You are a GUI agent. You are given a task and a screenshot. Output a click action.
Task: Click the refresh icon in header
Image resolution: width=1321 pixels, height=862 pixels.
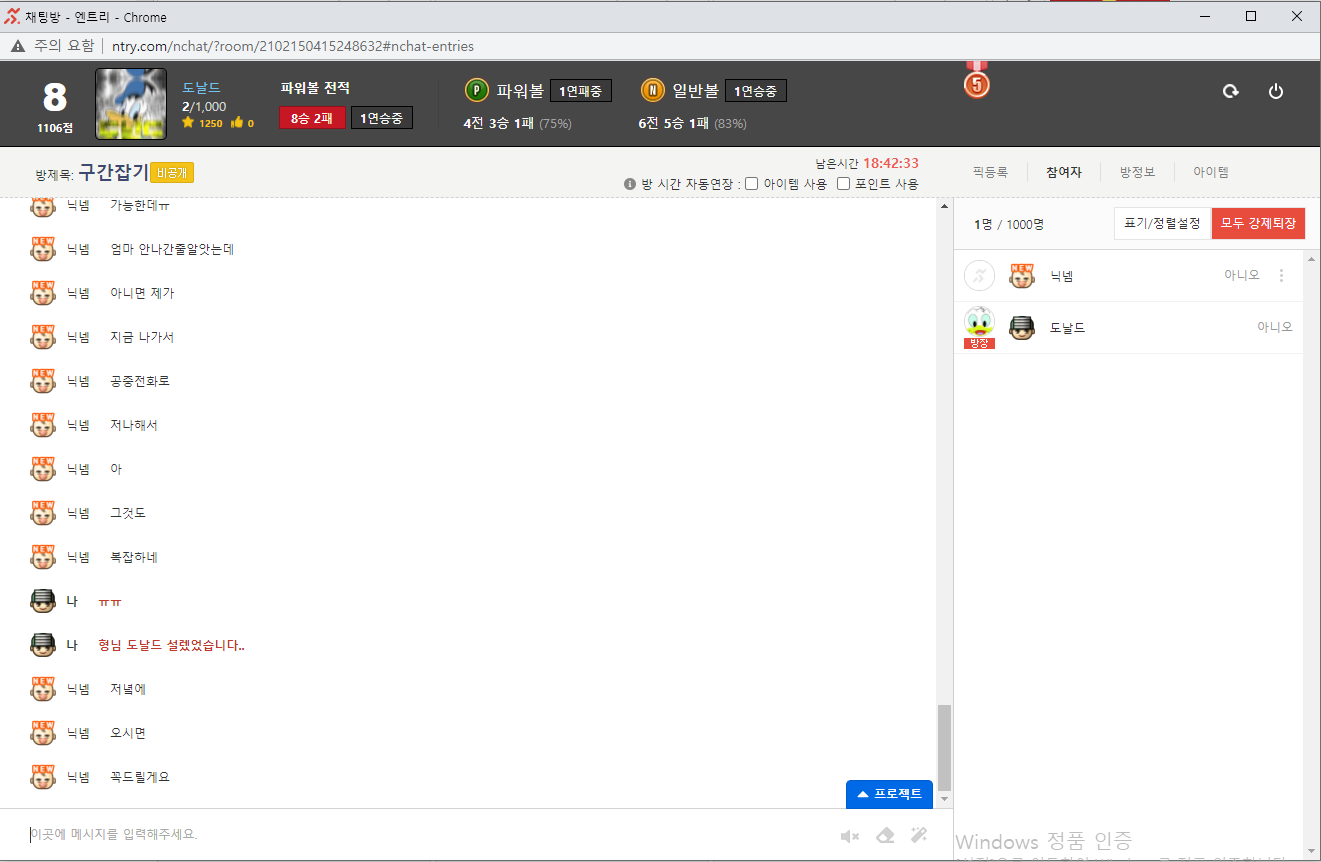[x=1230, y=91]
